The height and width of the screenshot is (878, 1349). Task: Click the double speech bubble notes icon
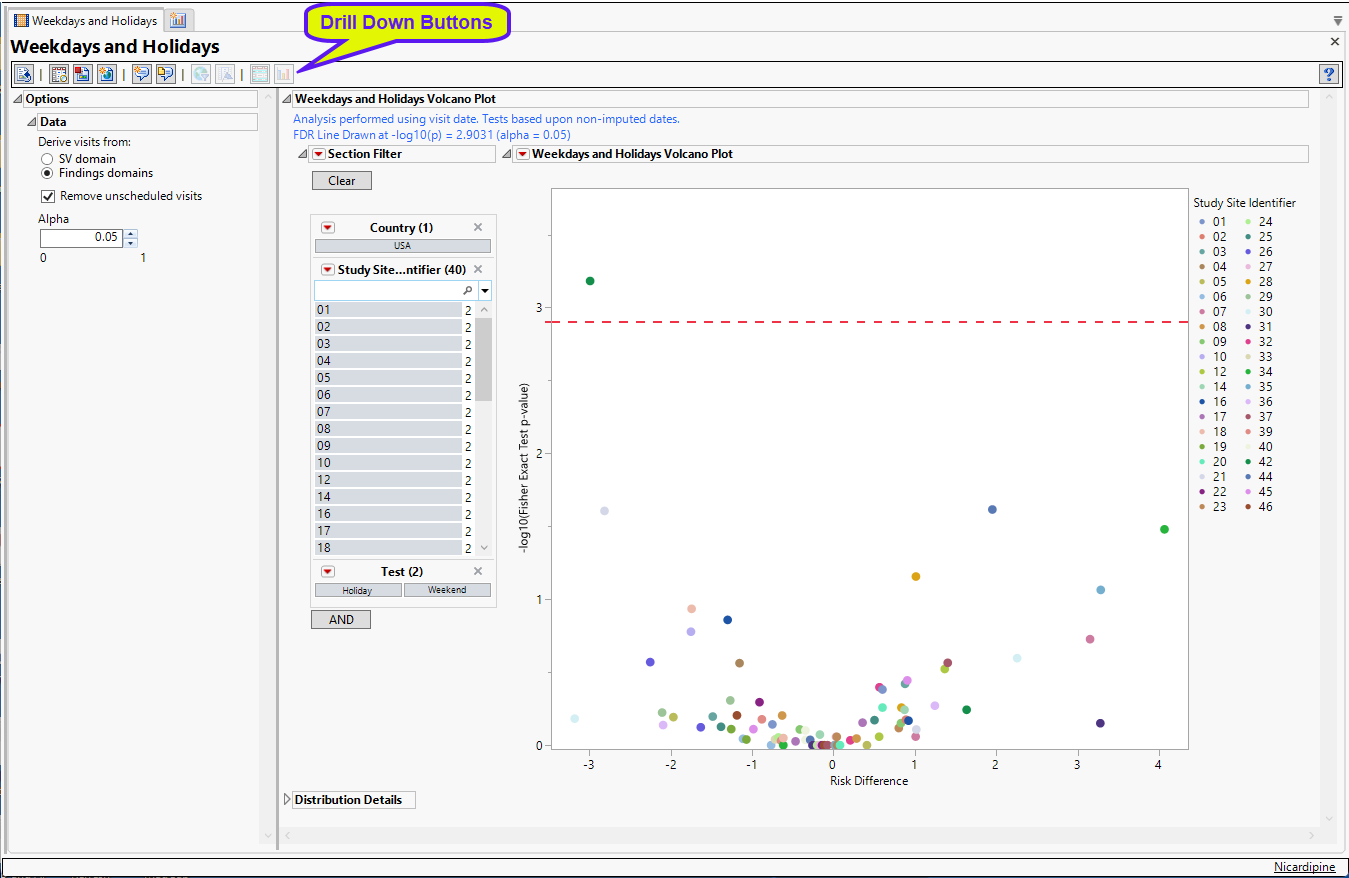coord(166,74)
